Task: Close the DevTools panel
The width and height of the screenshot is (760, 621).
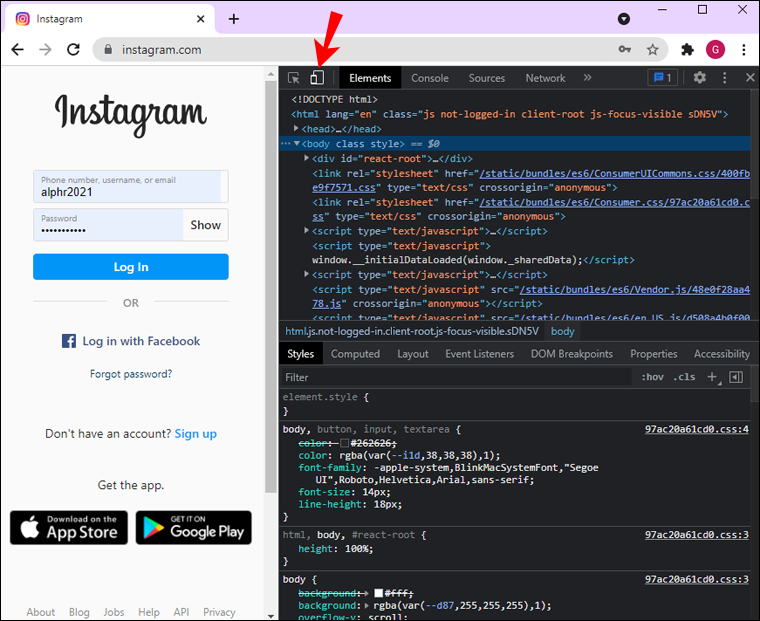Action: [750, 78]
